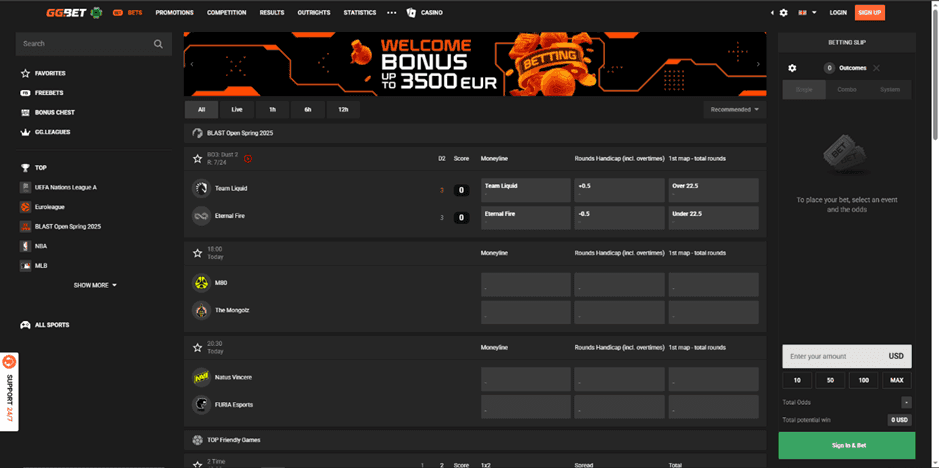Click the betting slip settings gear
This screenshot has width=939, height=468.
point(792,68)
